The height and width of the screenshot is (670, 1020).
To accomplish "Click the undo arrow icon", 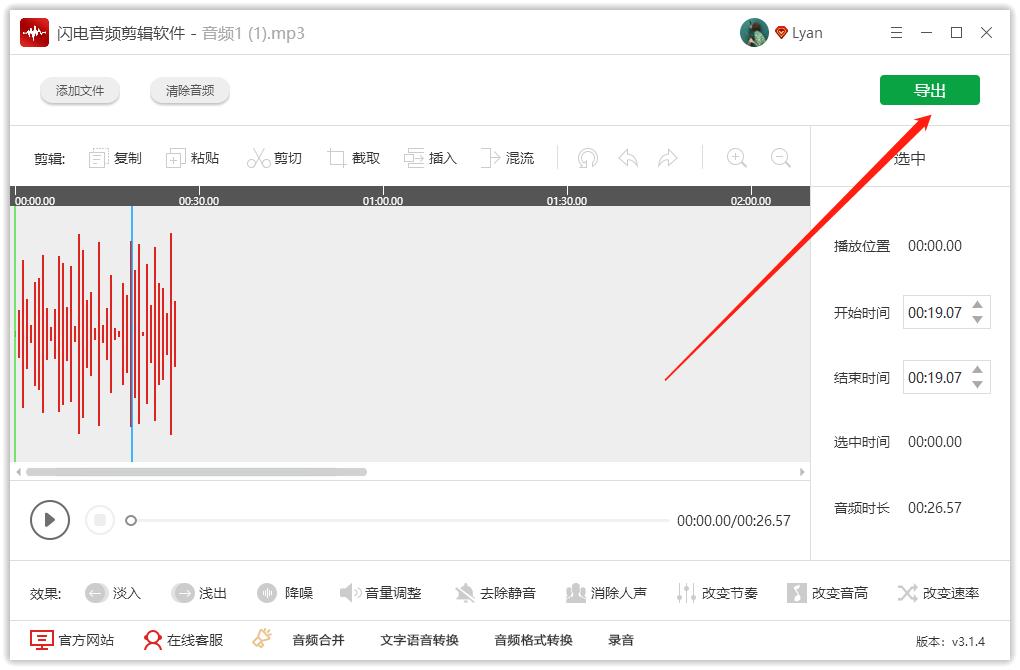I will [x=628, y=158].
